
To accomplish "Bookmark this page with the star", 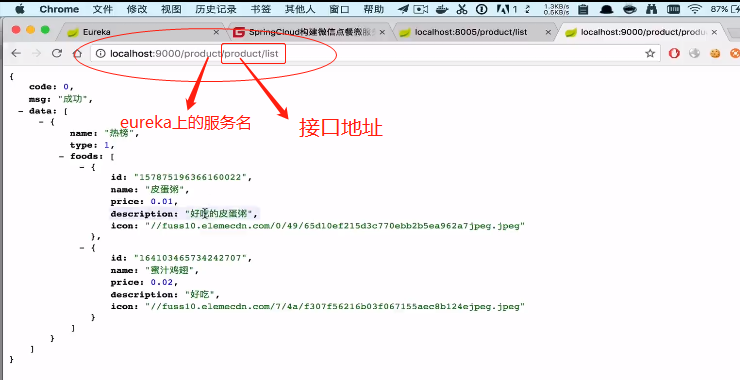I will tap(650, 53).
